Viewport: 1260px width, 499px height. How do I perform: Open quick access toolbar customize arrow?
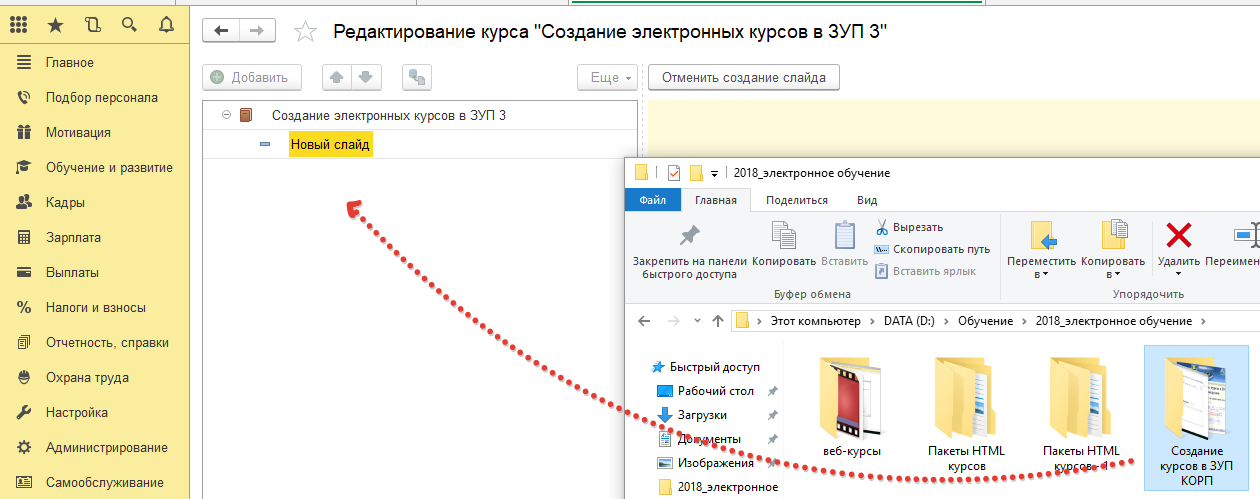[x=714, y=173]
